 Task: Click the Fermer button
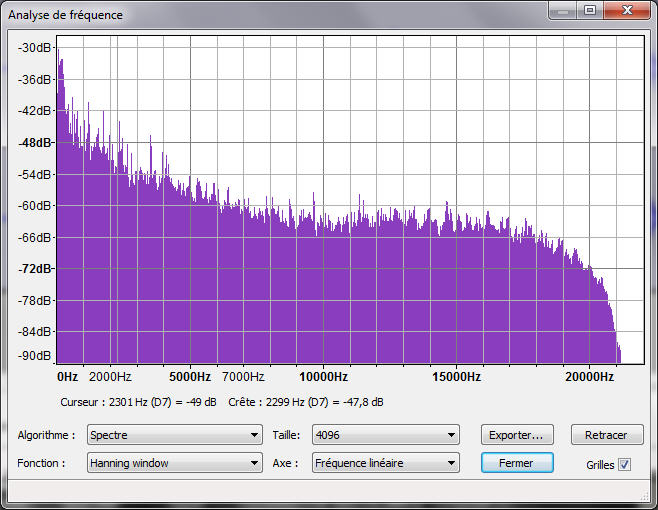click(517, 463)
